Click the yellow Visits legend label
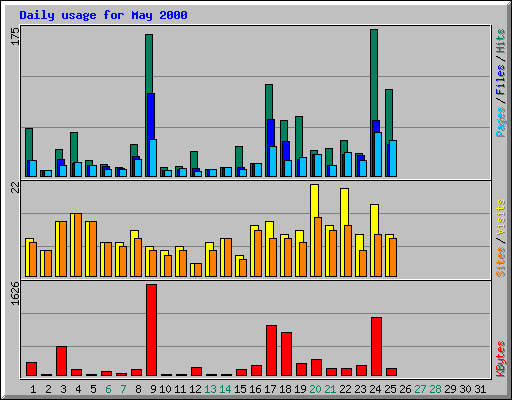This screenshot has height=400, width=512. [501, 217]
